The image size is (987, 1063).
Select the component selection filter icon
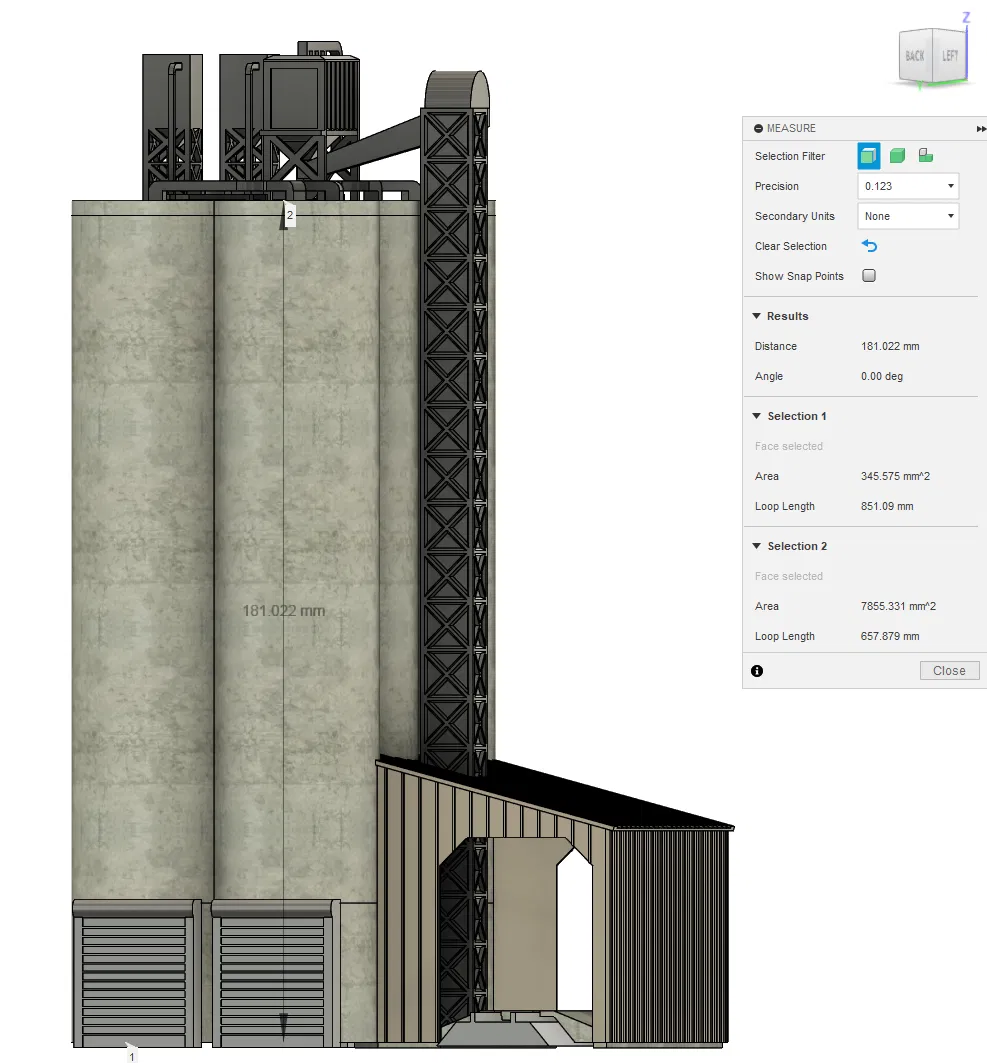tap(925, 156)
